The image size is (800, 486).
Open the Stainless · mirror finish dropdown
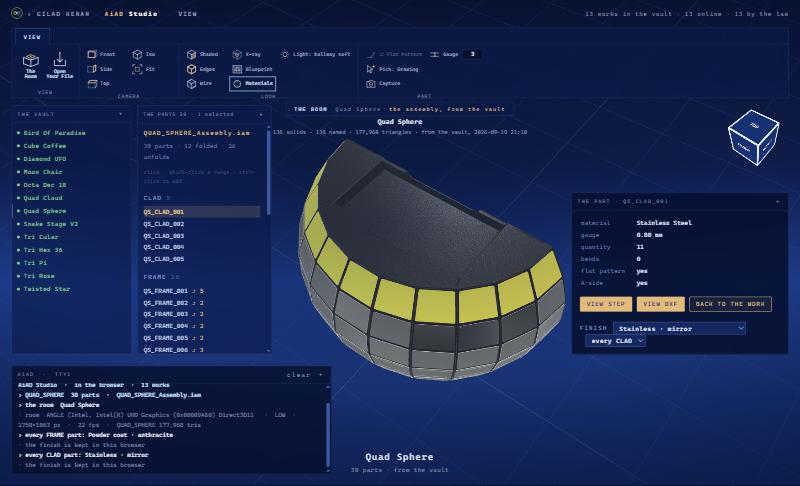click(x=679, y=328)
